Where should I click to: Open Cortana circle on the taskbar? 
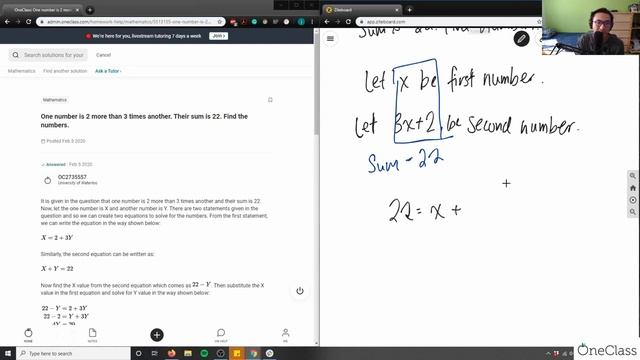[138, 353]
